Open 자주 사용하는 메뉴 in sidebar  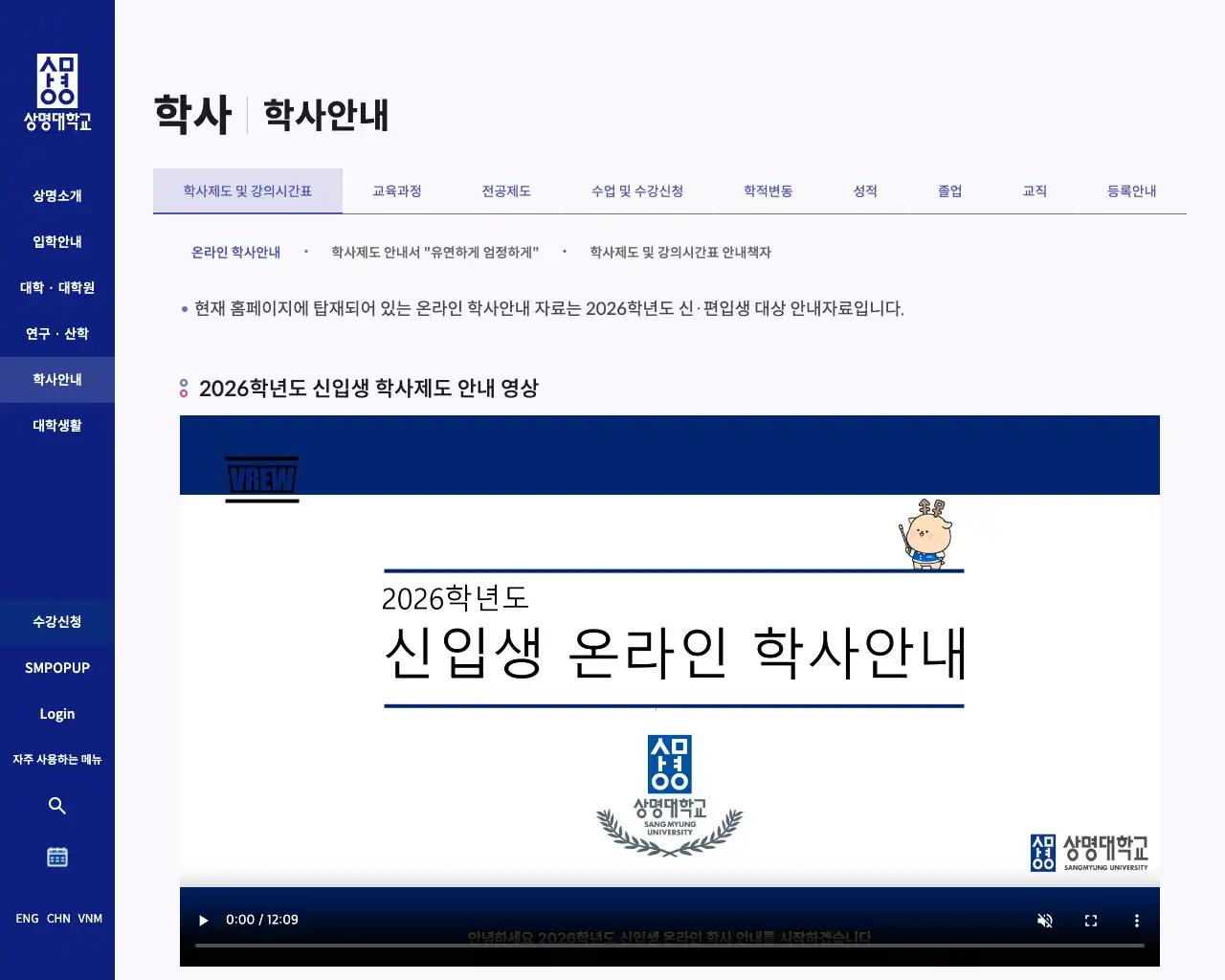click(x=57, y=760)
